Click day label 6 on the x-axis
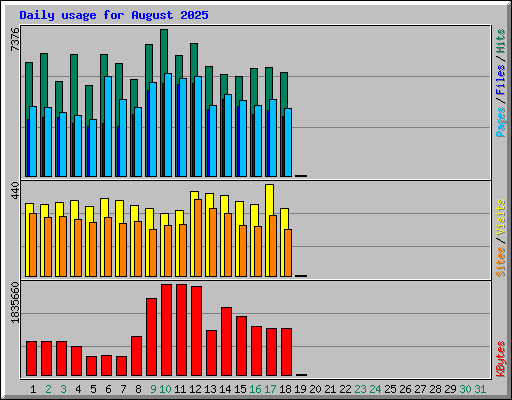 108,389
